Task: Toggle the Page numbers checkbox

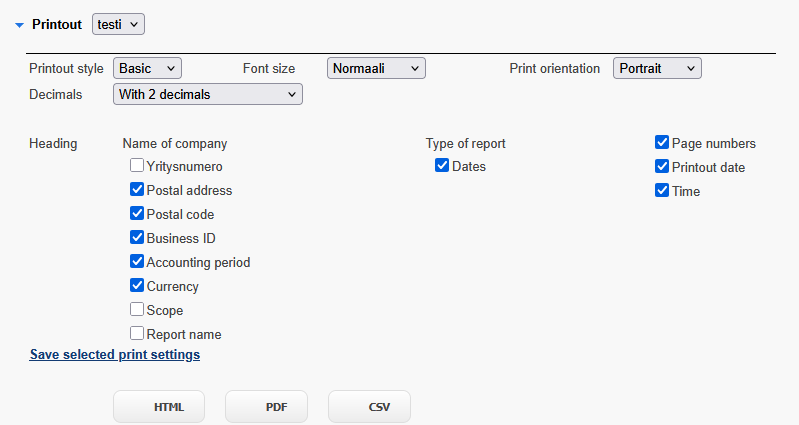Action: [662, 142]
